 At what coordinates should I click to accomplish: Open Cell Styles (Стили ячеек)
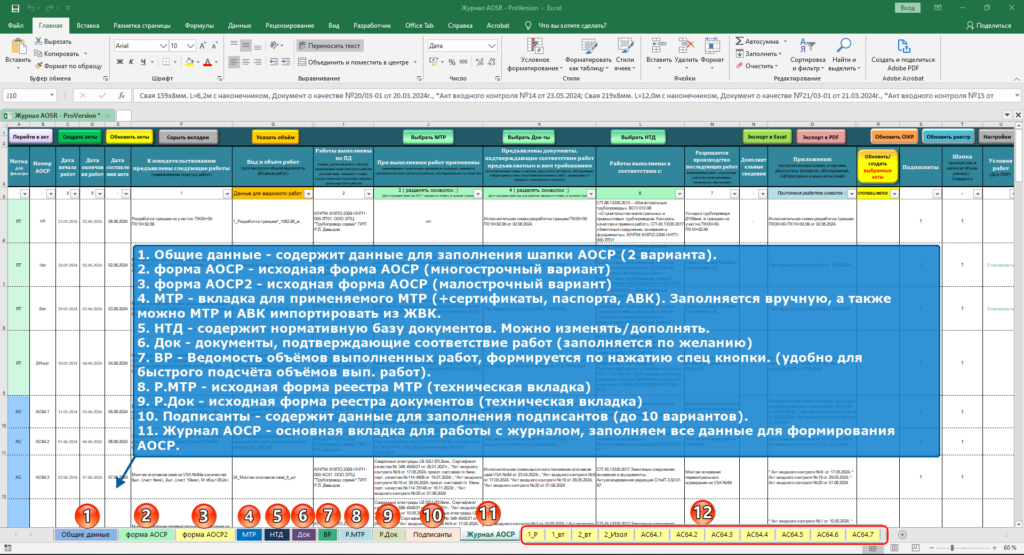coord(625,55)
